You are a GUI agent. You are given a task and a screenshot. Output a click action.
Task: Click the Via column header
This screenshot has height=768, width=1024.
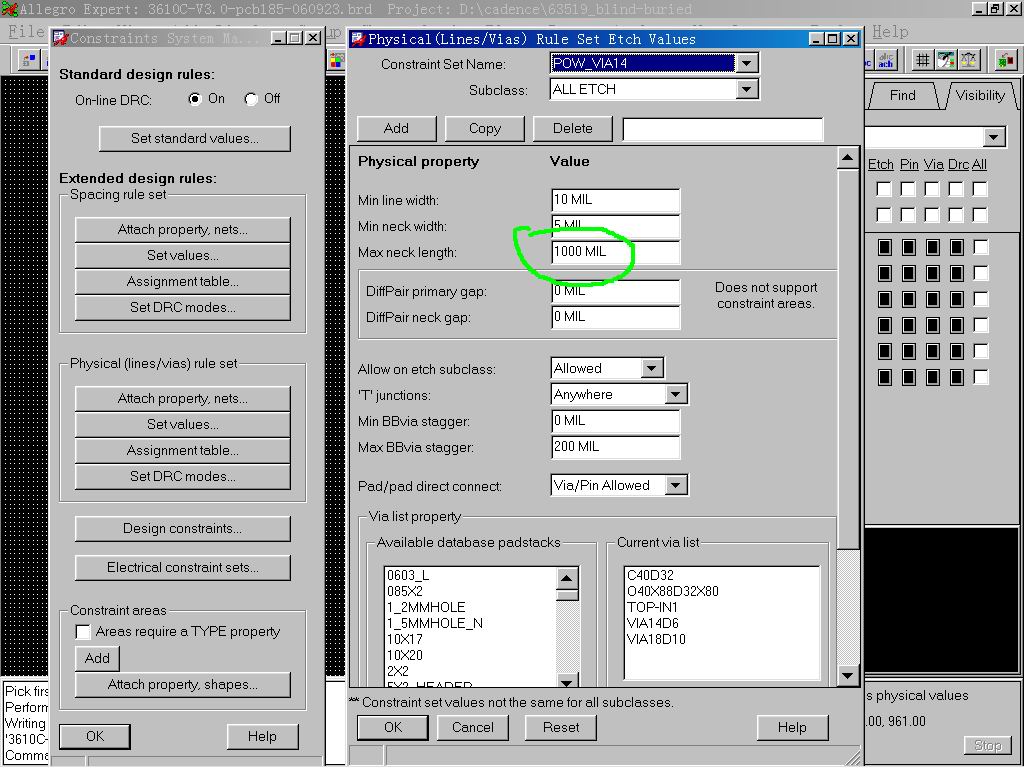[933, 165]
